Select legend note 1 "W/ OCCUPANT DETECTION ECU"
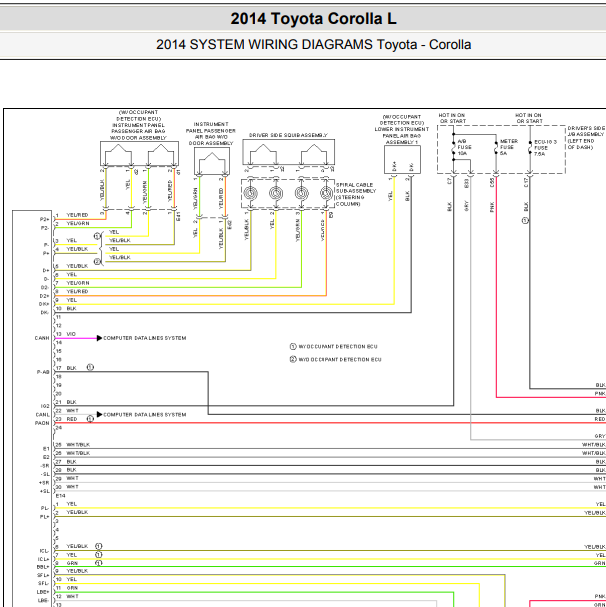This screenshot has width=606, height=607. (x=338, y=347)
